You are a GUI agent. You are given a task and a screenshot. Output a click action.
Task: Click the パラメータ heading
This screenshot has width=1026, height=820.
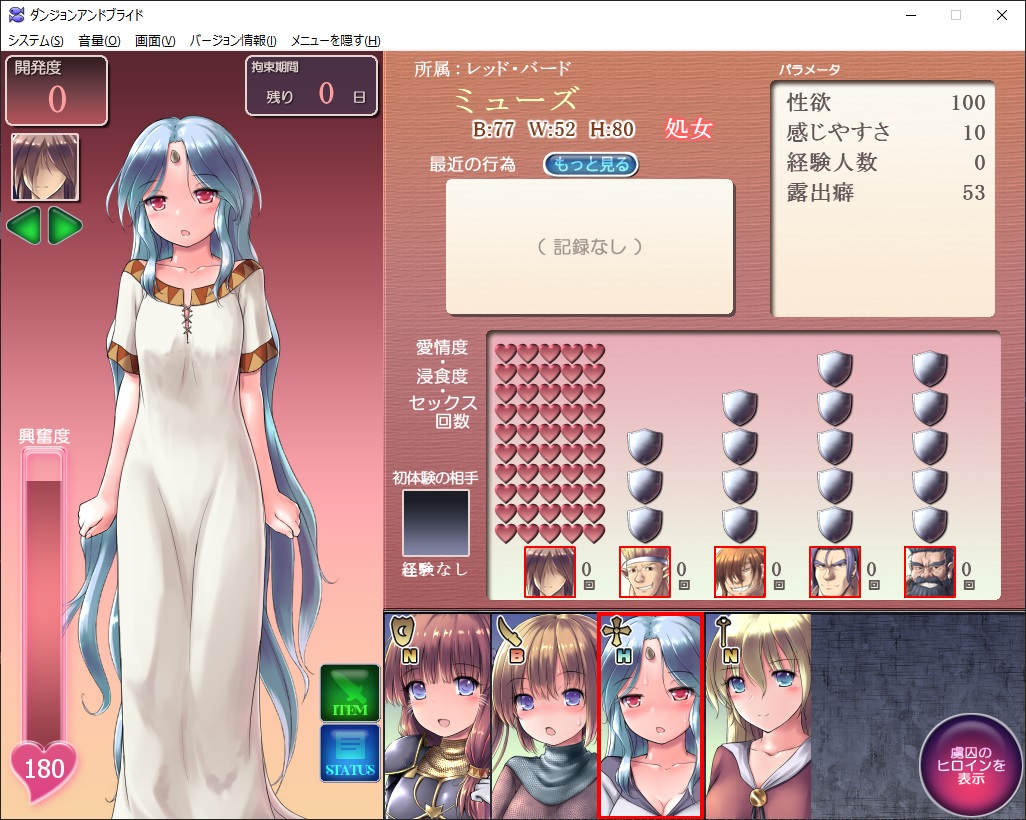(809, 69)
